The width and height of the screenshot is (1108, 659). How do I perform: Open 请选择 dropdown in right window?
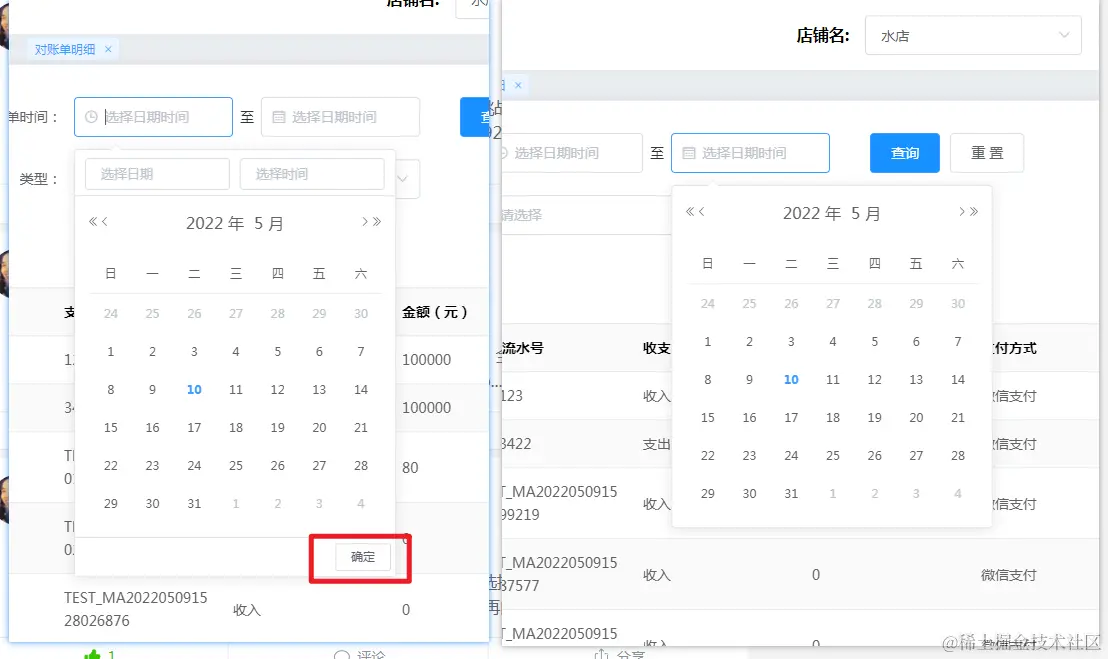(585, 215)
